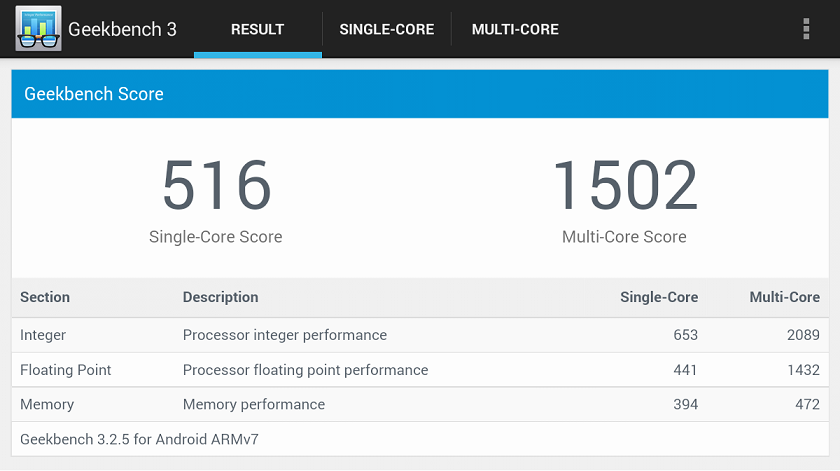Switch to the RESULT tab
840x471 pixels.
coord(258,29)
